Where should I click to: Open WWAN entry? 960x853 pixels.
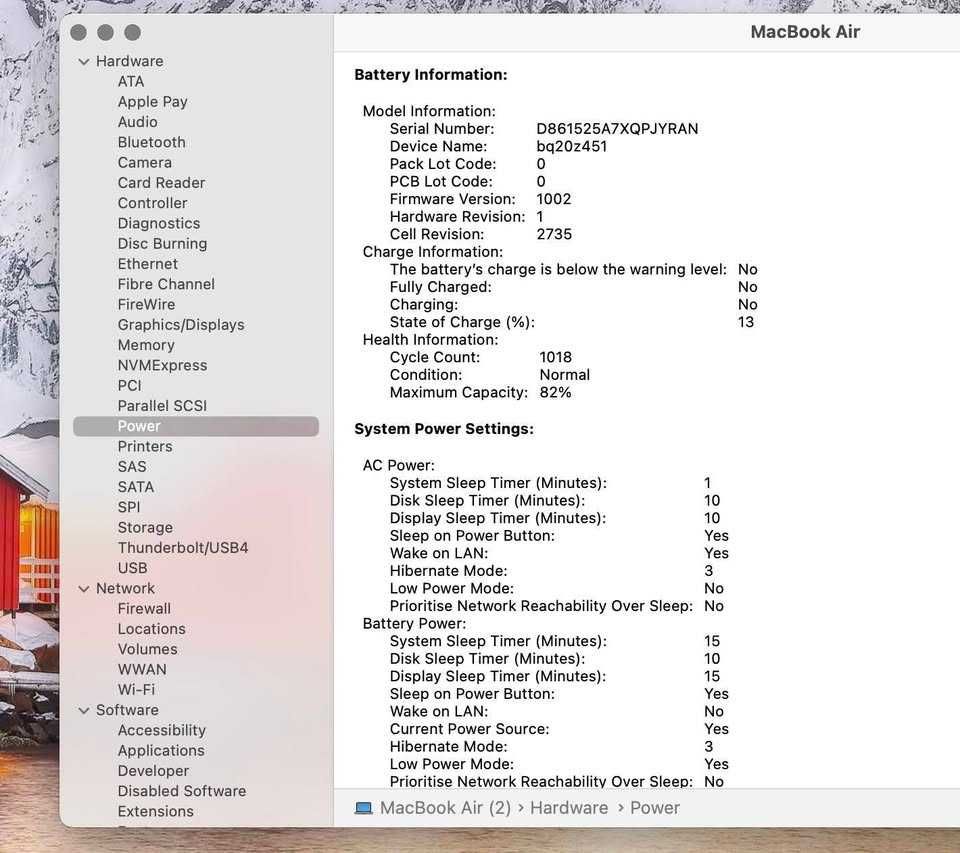click(x=141, y=669)
